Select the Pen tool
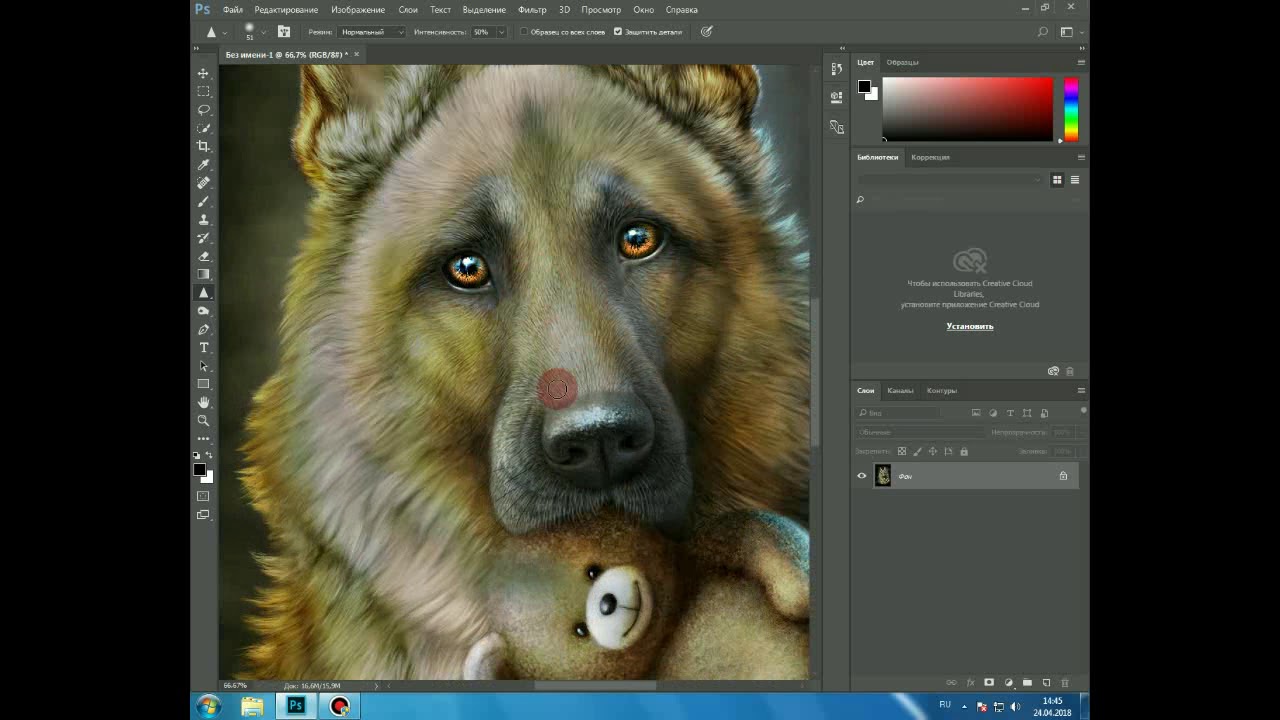 tap(203, 329)
